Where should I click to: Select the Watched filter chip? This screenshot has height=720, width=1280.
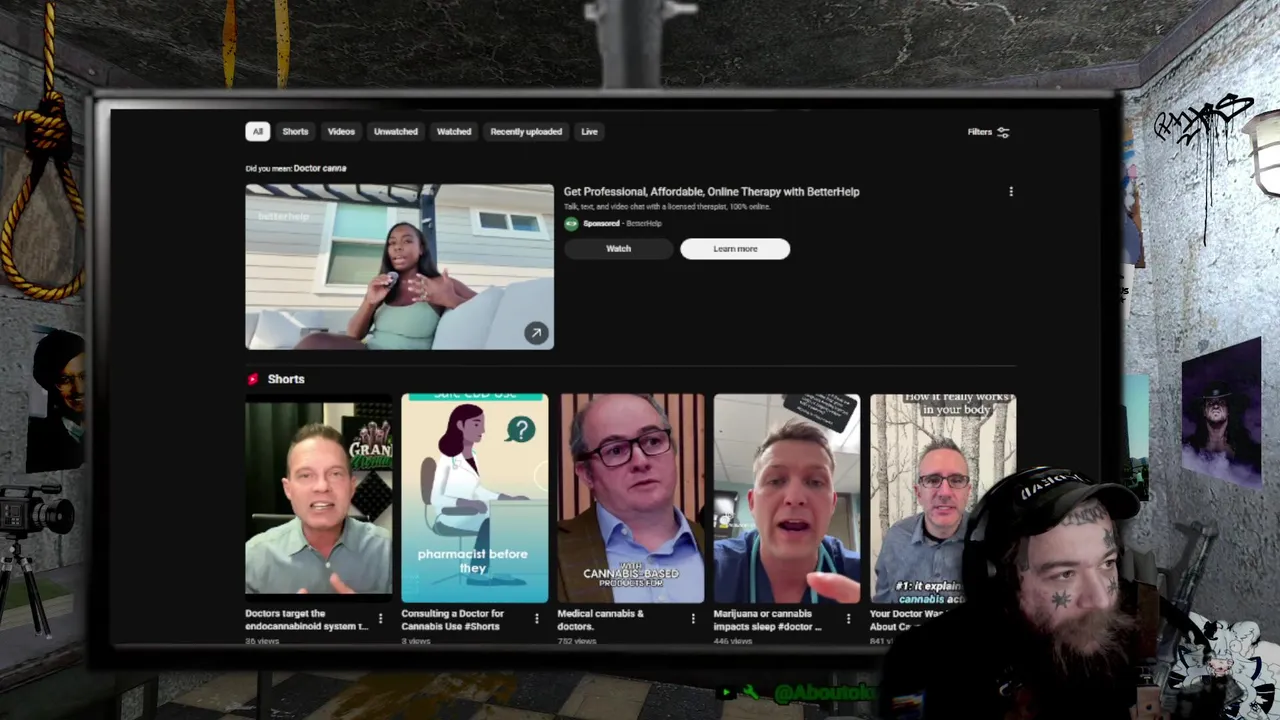click(x=454, y=131)
